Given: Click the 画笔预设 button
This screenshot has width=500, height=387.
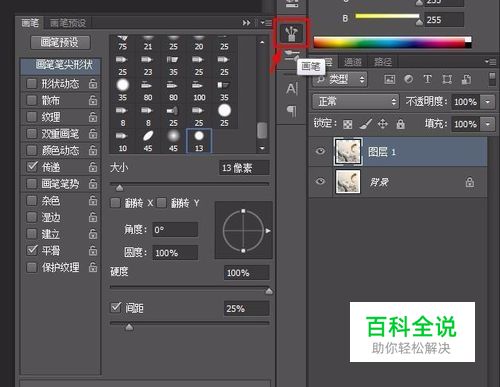Looking at the screenshot, I should [x=60, y=42].
